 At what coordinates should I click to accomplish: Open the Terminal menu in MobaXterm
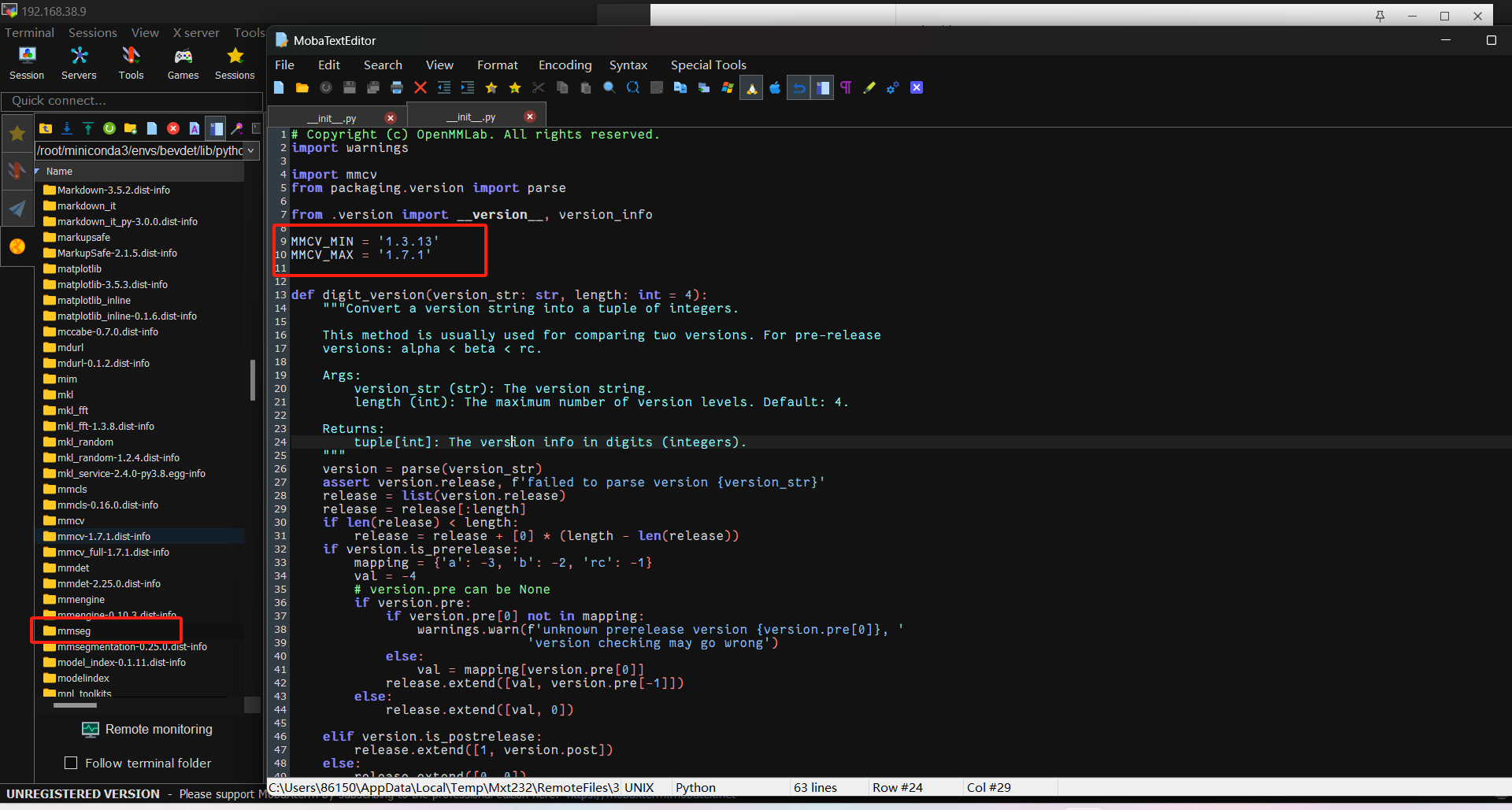point(29,33)
